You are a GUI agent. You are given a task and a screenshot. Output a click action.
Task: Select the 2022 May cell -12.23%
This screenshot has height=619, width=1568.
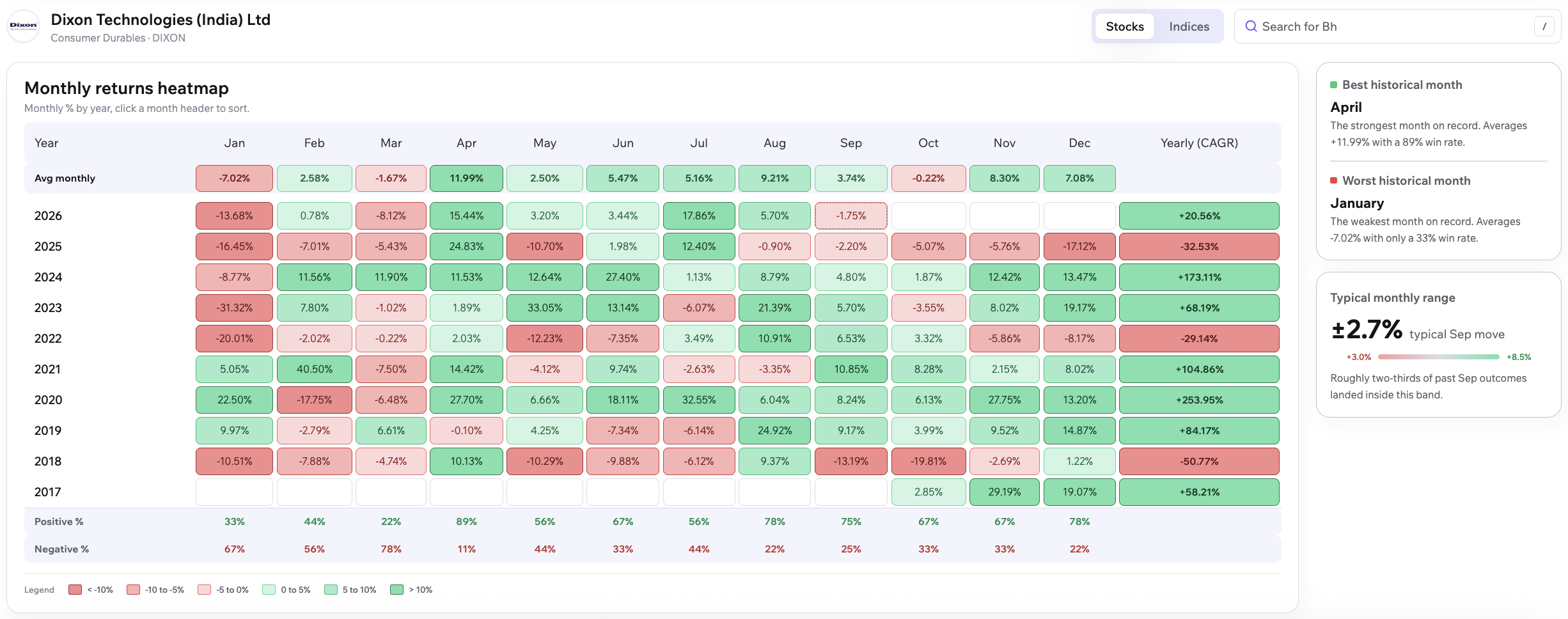coord(545,338)
